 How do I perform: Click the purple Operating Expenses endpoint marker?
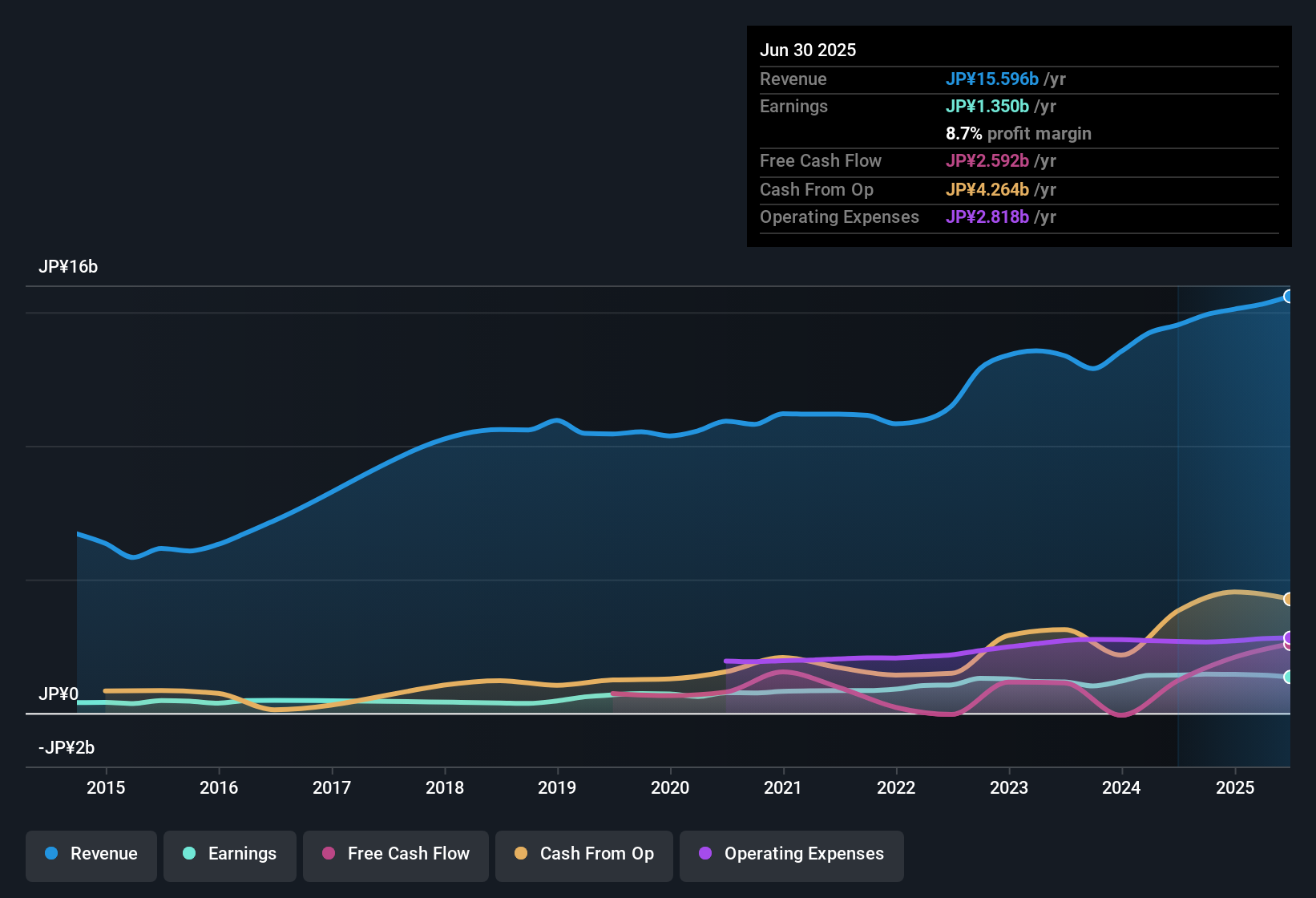(1288, 637)
